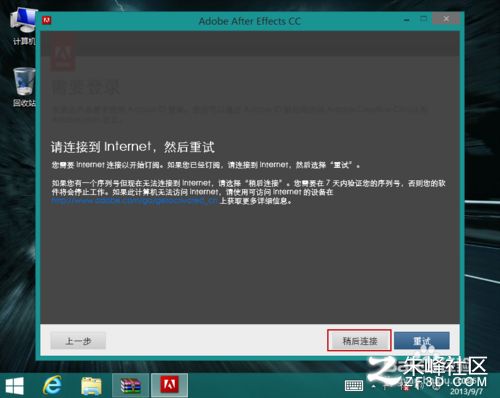Click the blue 重试 retry button
Viewport: 500px width, 398px height.
tap(422, 341)
